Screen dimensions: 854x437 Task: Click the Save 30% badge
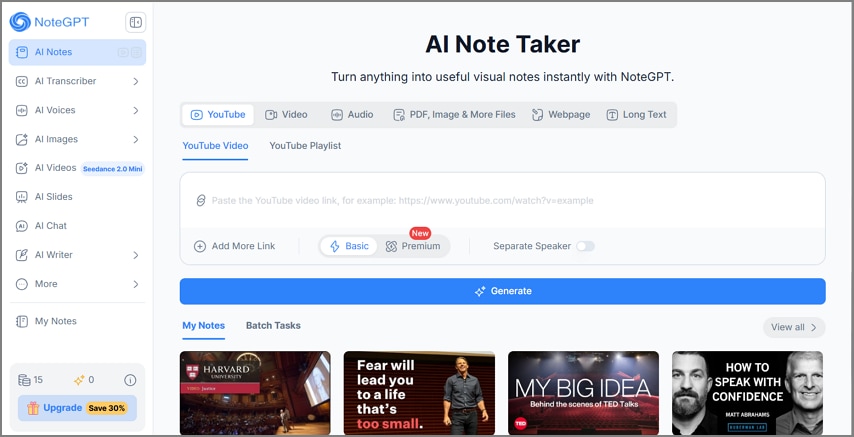coord(106,408)
